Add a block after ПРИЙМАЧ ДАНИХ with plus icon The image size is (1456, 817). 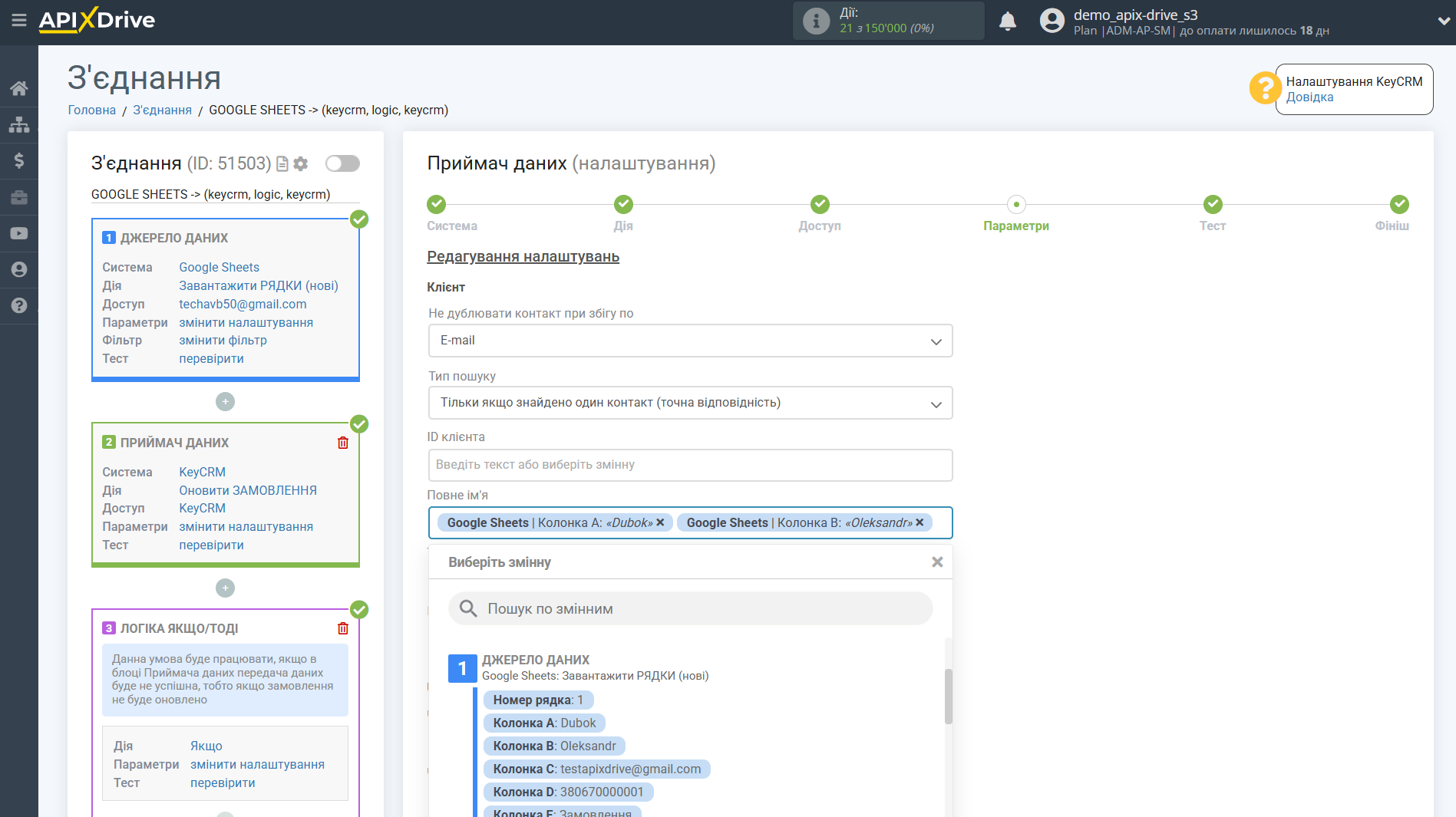coord(225,588)
